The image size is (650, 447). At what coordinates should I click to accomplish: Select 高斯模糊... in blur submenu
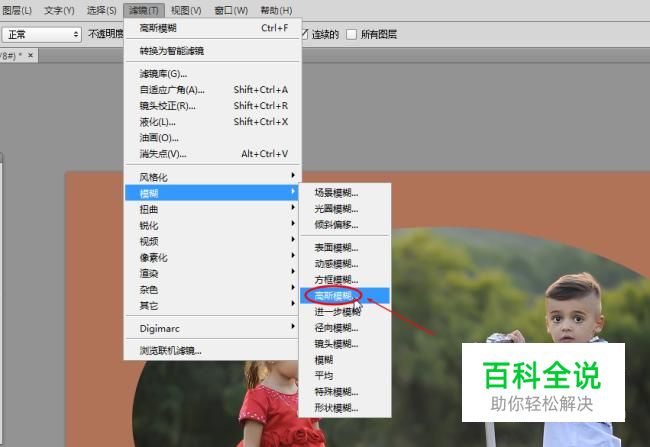coord(344,296)
